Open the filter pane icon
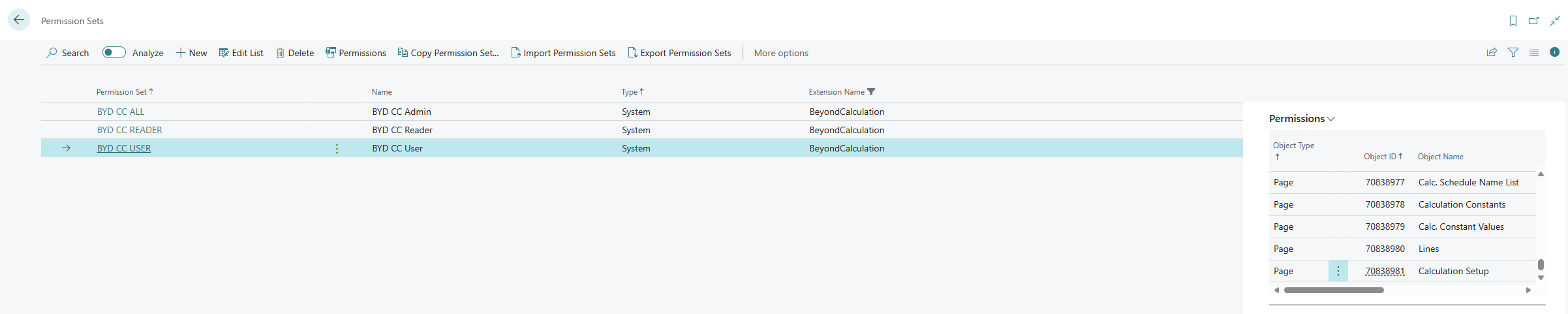 [1513, 52]
